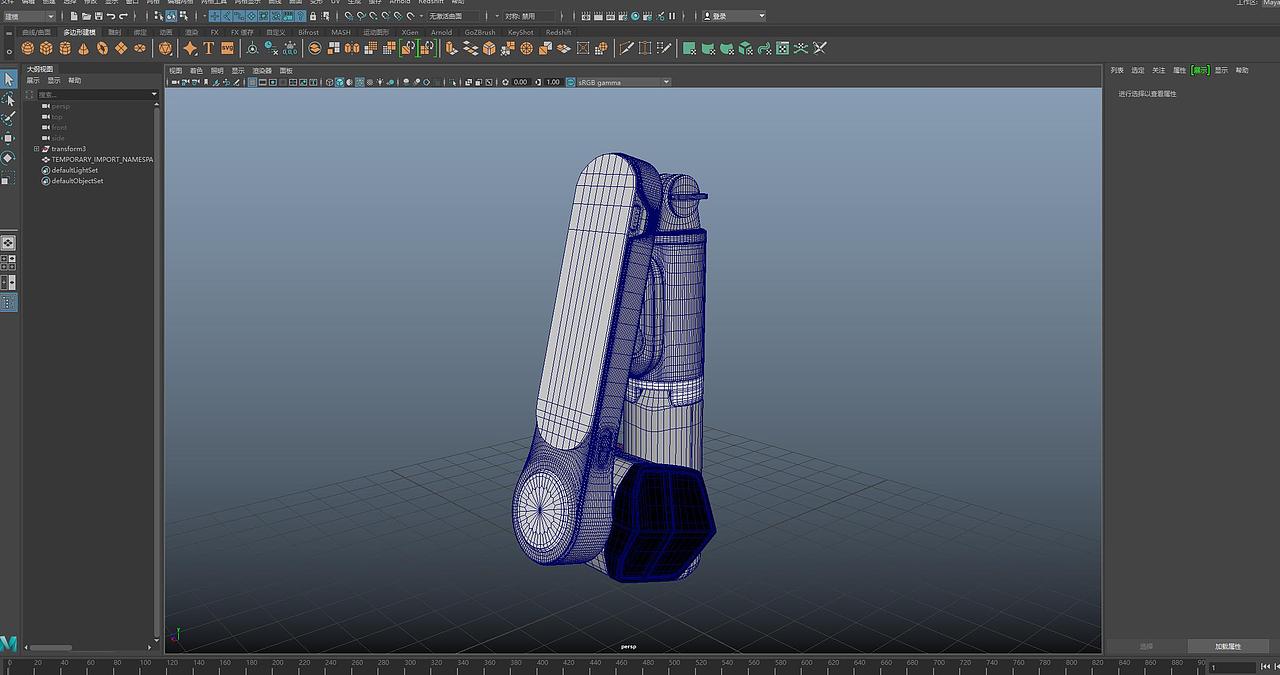Toggle the selection lock icon
The height and width of the screenshot is (675, 1280).
(314, 16)
